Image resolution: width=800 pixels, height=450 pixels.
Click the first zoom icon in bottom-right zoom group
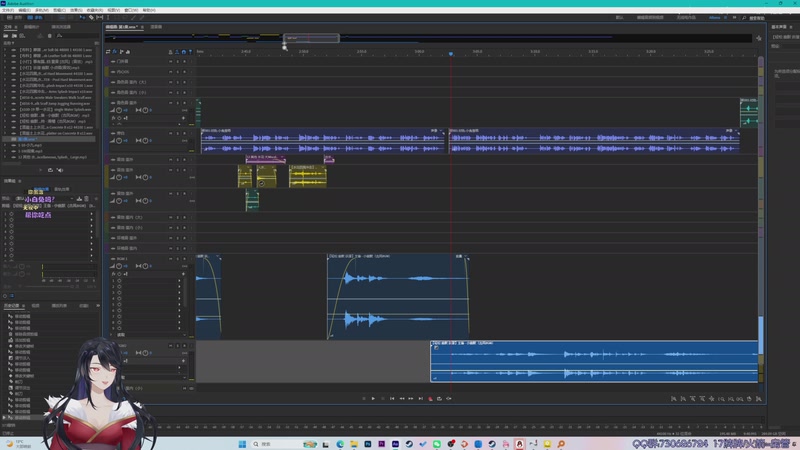pos(673,398)
